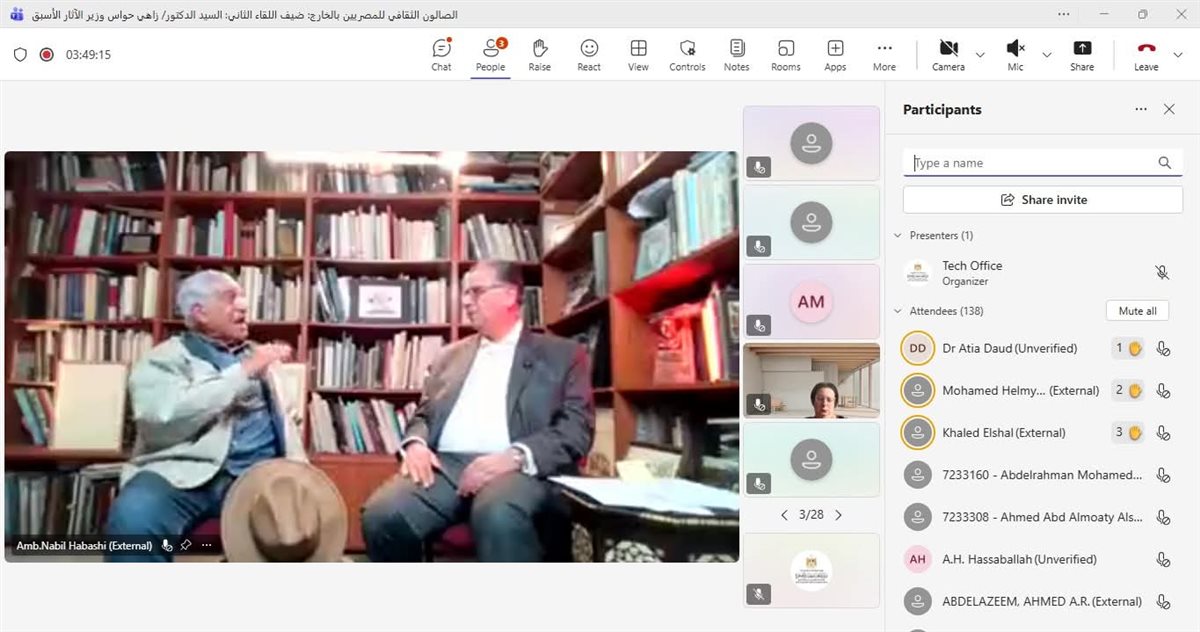Click the Raise hand icon
Viewport: 1200px width, 632px height.
(x=539, y=55)
